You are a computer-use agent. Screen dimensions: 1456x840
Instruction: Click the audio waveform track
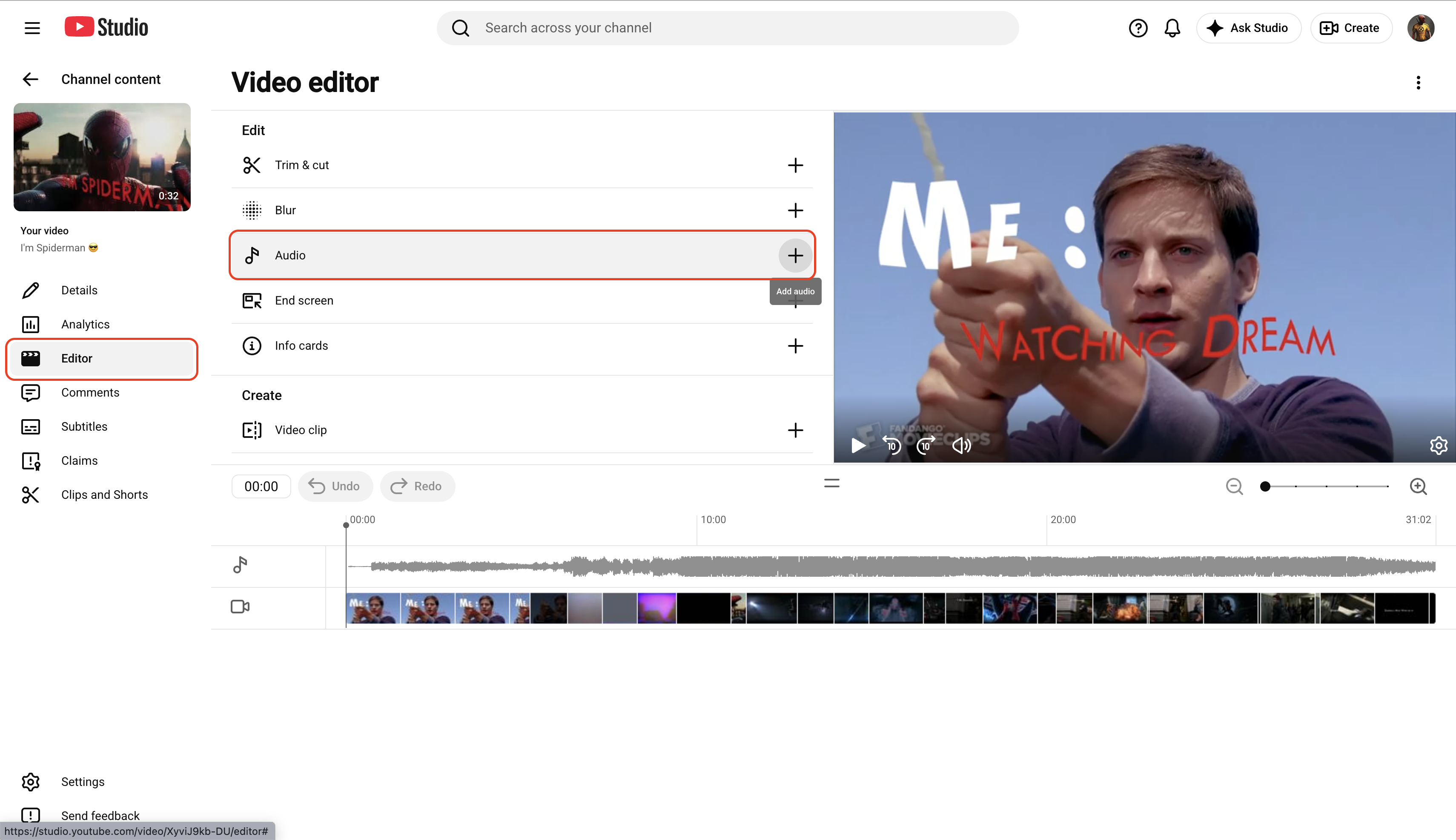point(891,567)
